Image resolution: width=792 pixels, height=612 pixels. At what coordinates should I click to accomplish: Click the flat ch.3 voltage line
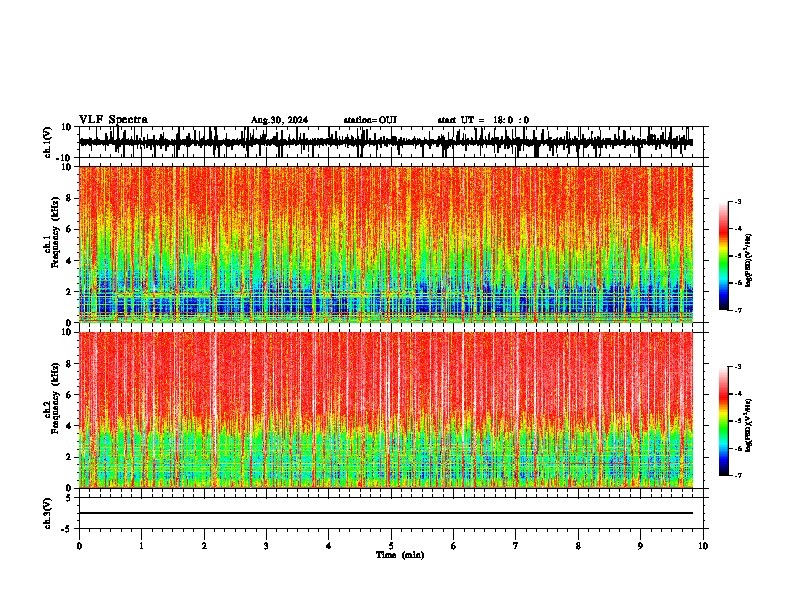click(386, 513)
